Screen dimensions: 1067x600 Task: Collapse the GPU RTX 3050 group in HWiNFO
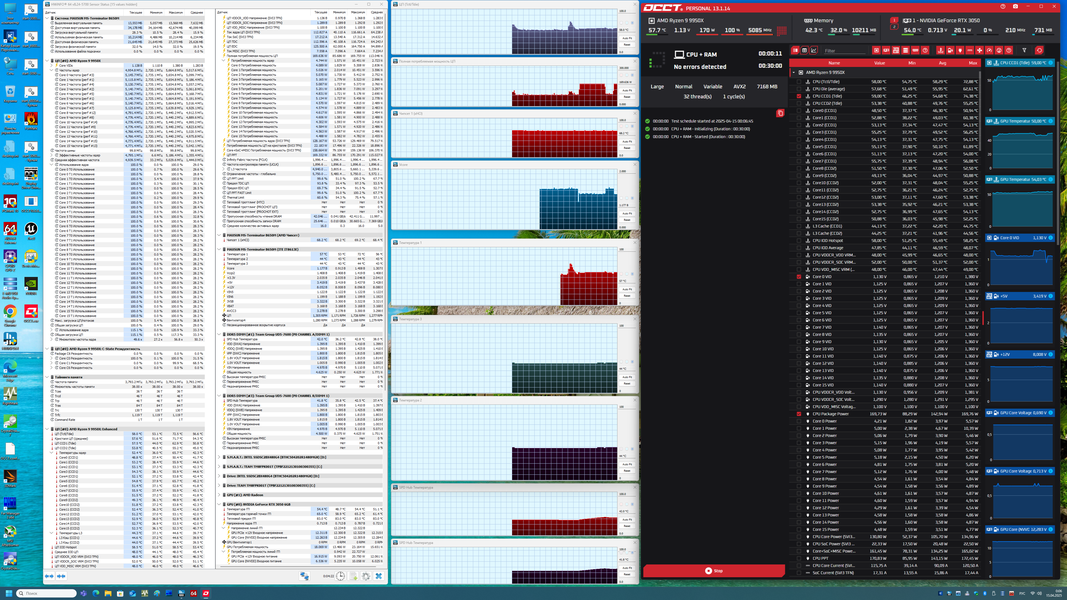coord(220,505)
